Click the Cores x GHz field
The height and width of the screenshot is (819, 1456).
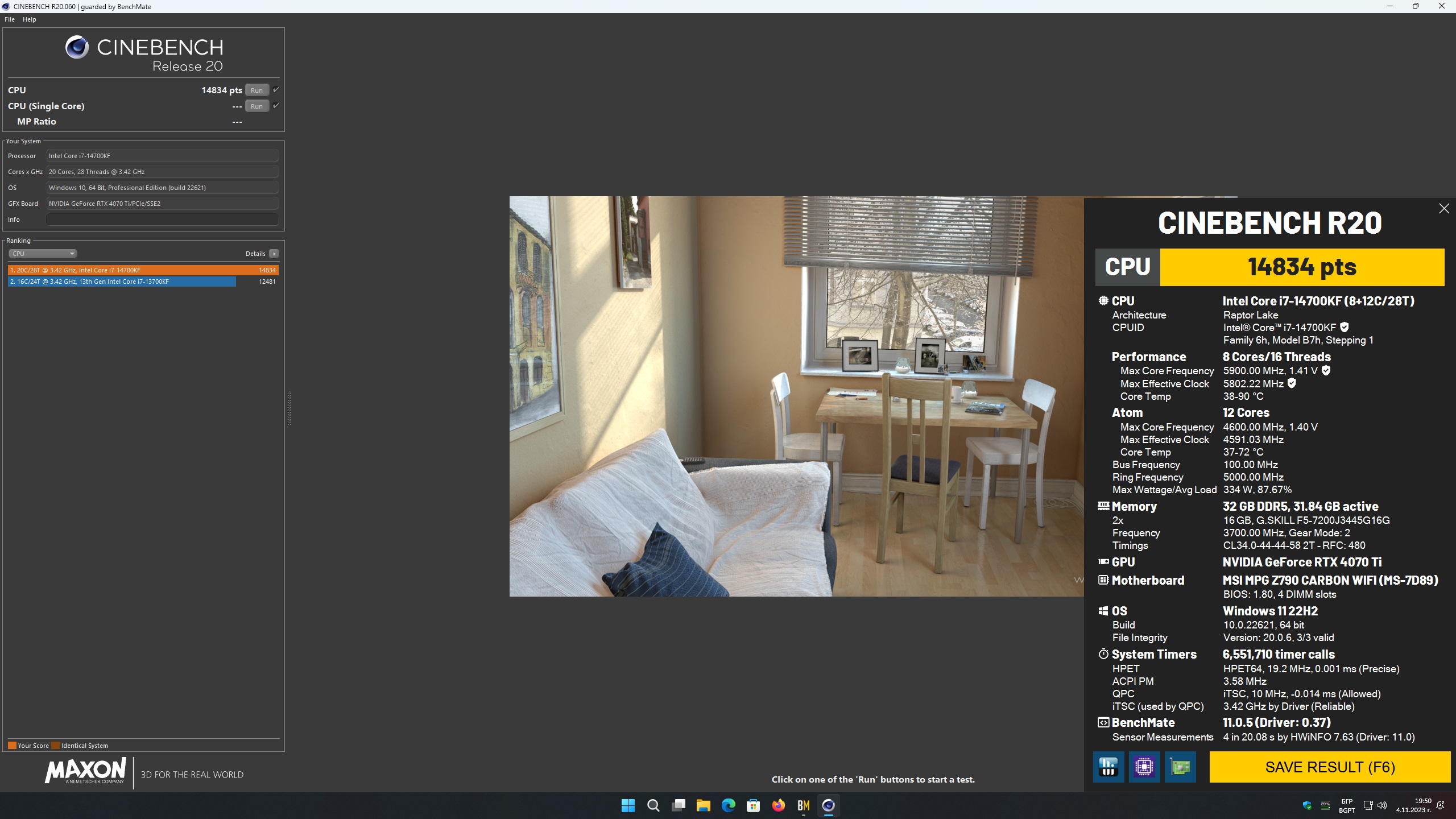pos(162,172)
